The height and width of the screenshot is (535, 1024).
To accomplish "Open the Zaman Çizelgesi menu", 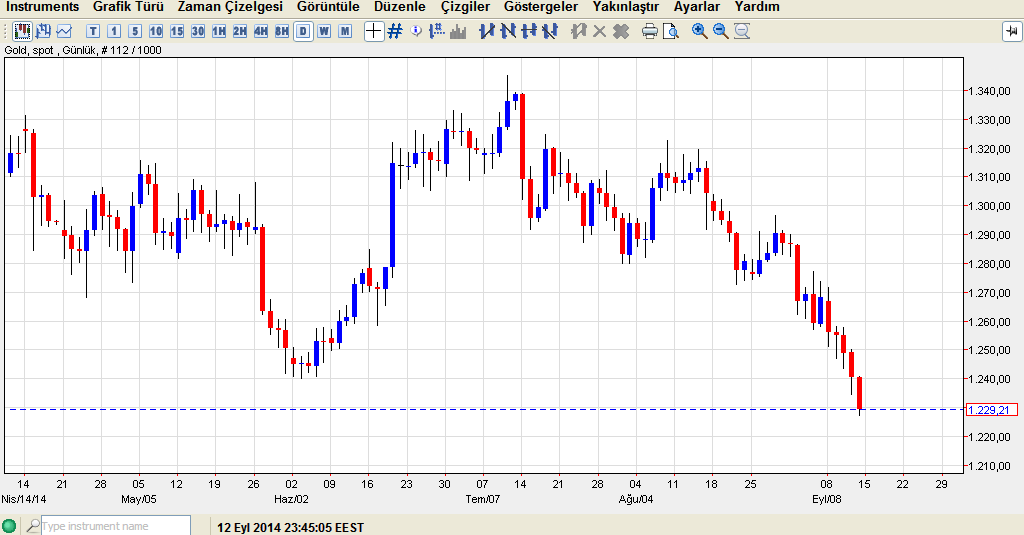I will click(x=230, y=7).
